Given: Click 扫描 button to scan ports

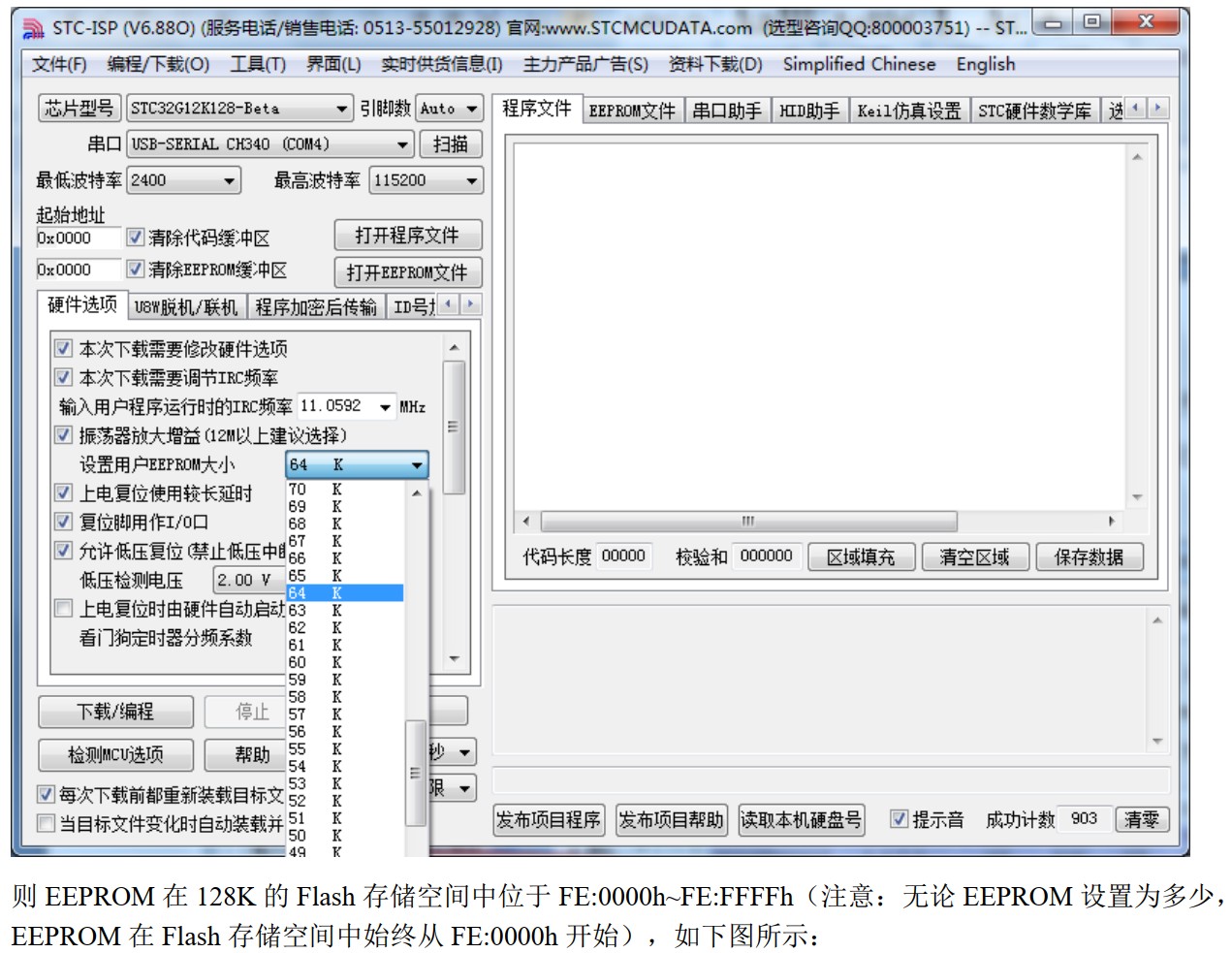Looking at the screenshot, I should coord(450,144).
